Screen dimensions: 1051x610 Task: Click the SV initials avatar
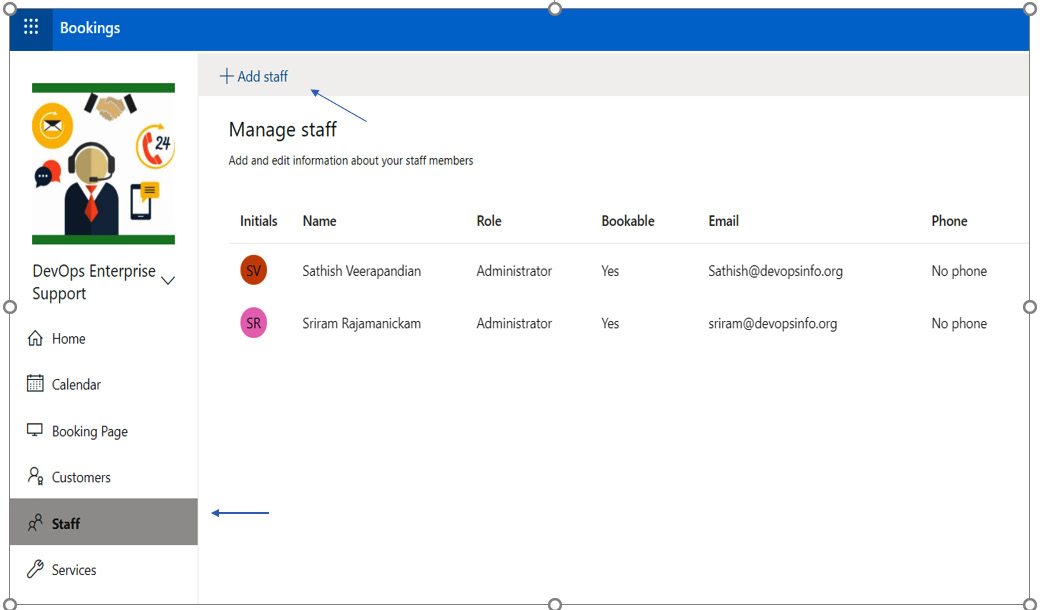253,270
